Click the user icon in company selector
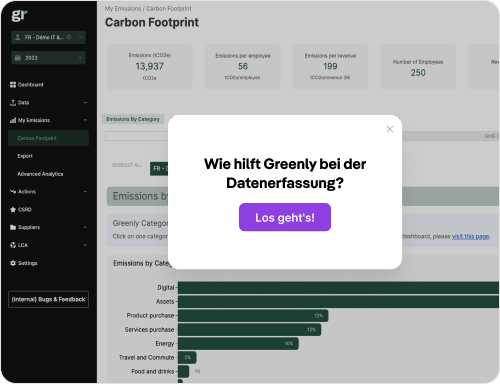 (18, 37)
